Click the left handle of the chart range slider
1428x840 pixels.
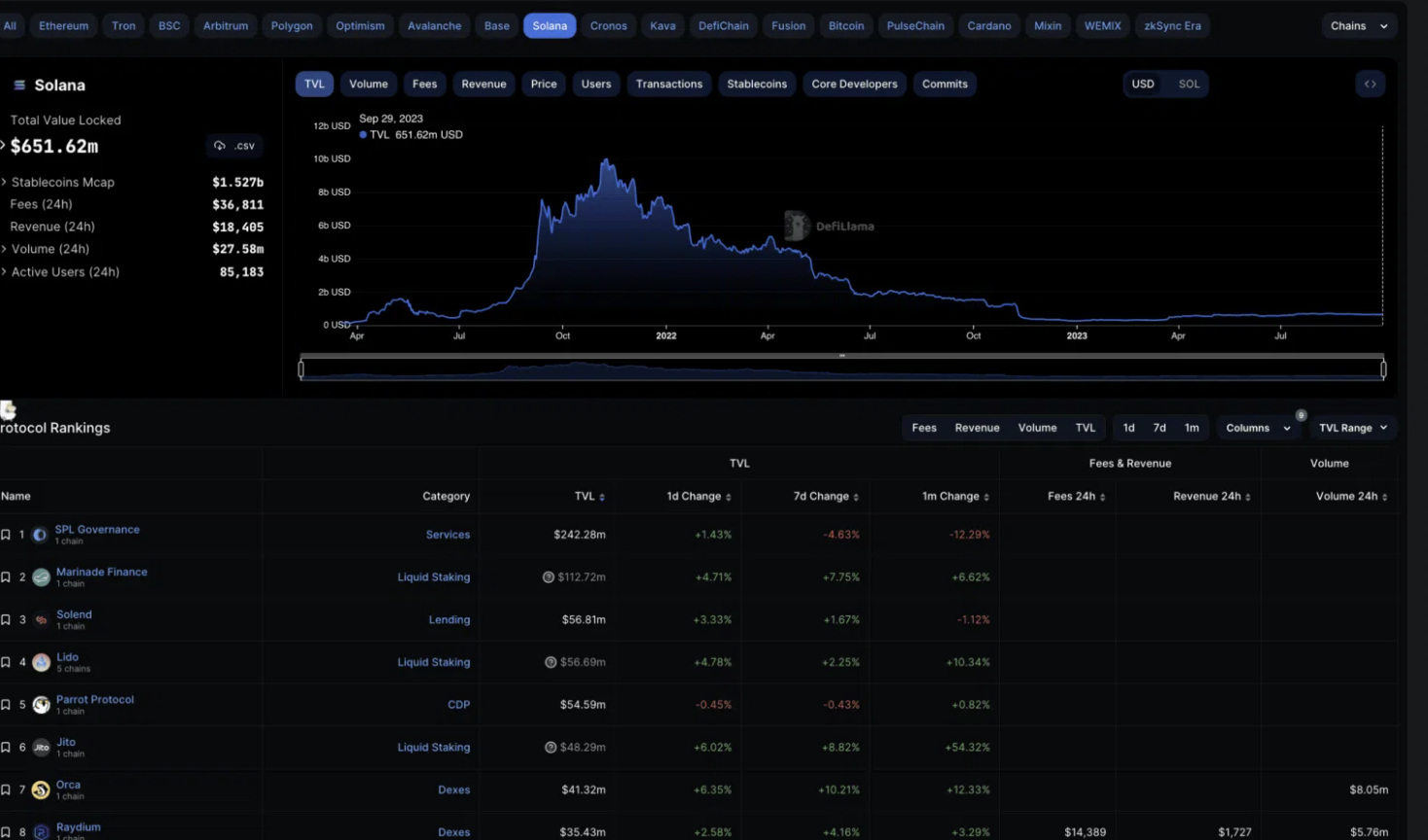point(302,368)
